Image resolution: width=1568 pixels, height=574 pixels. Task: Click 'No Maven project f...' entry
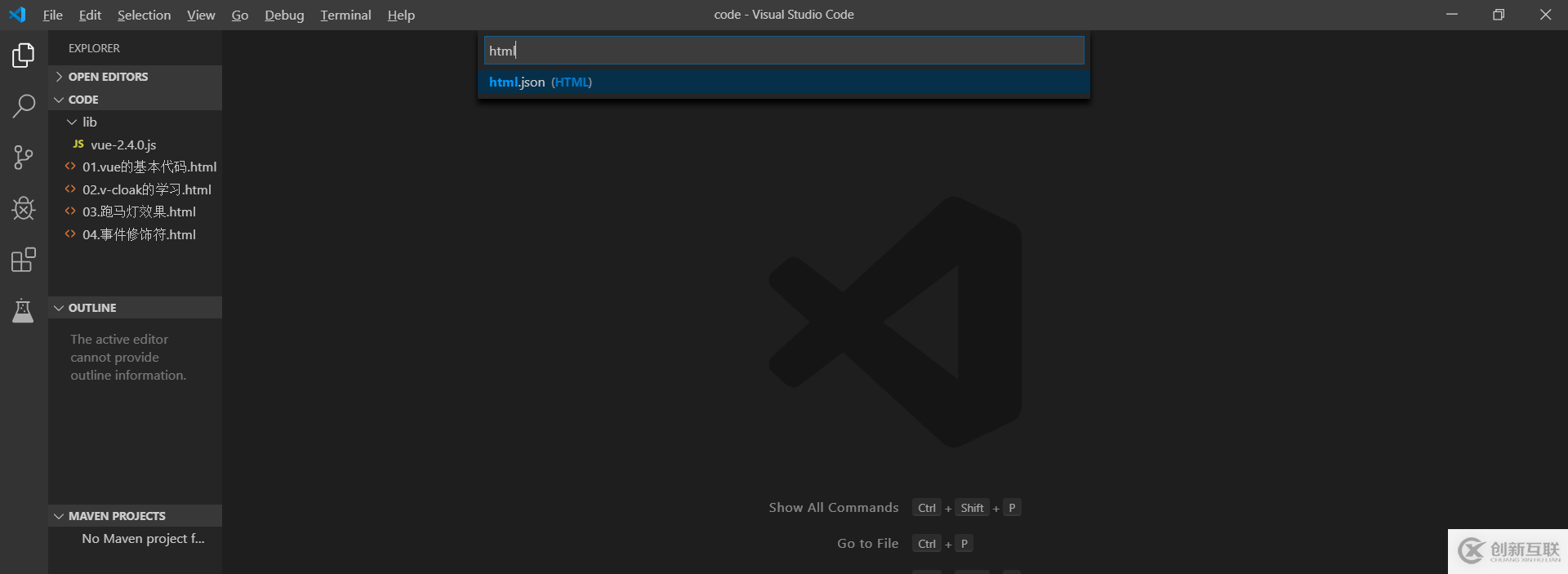click(x=143, y=539)
